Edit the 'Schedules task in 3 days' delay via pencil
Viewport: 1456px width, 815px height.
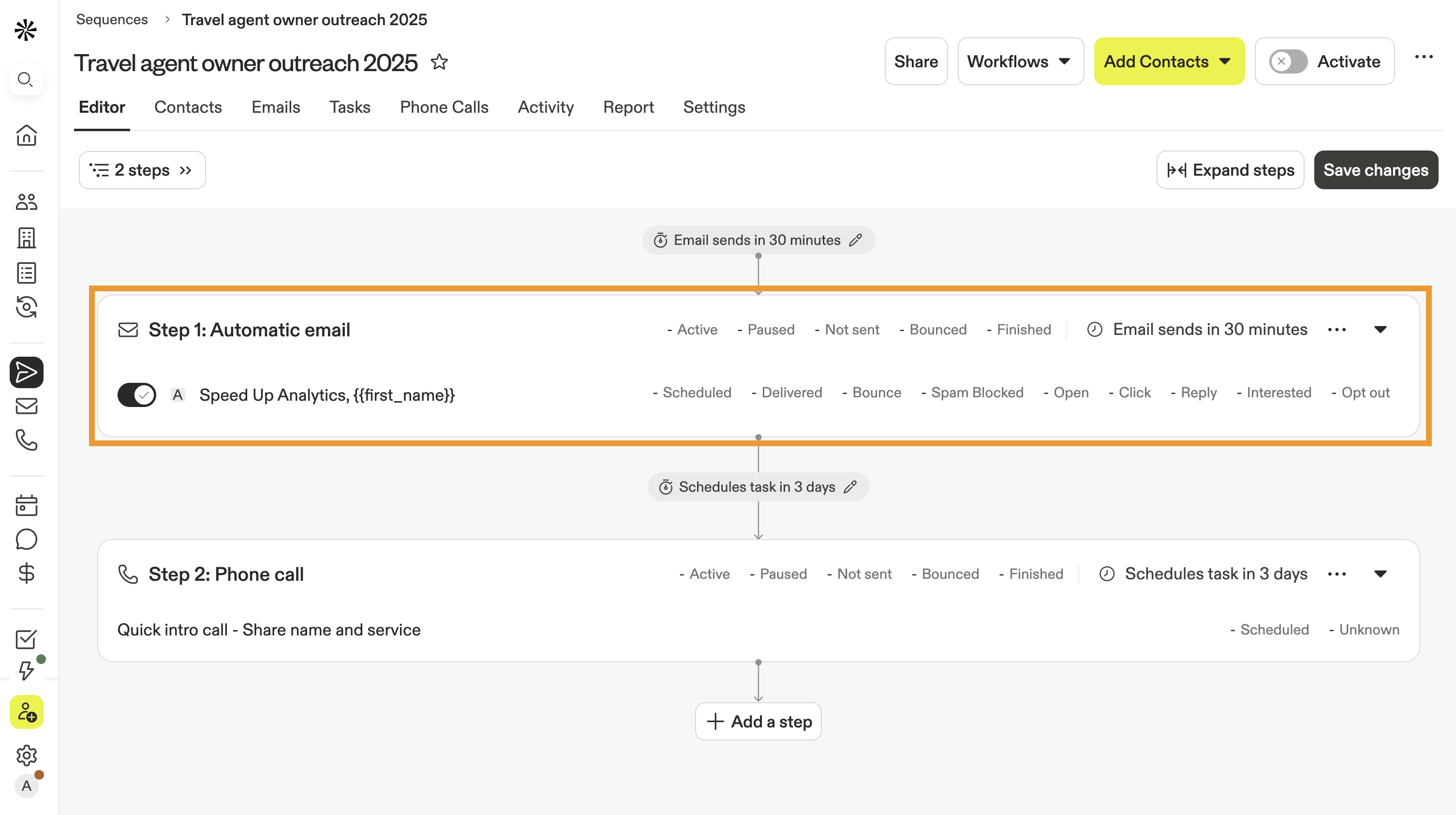(x=850, y=487)
